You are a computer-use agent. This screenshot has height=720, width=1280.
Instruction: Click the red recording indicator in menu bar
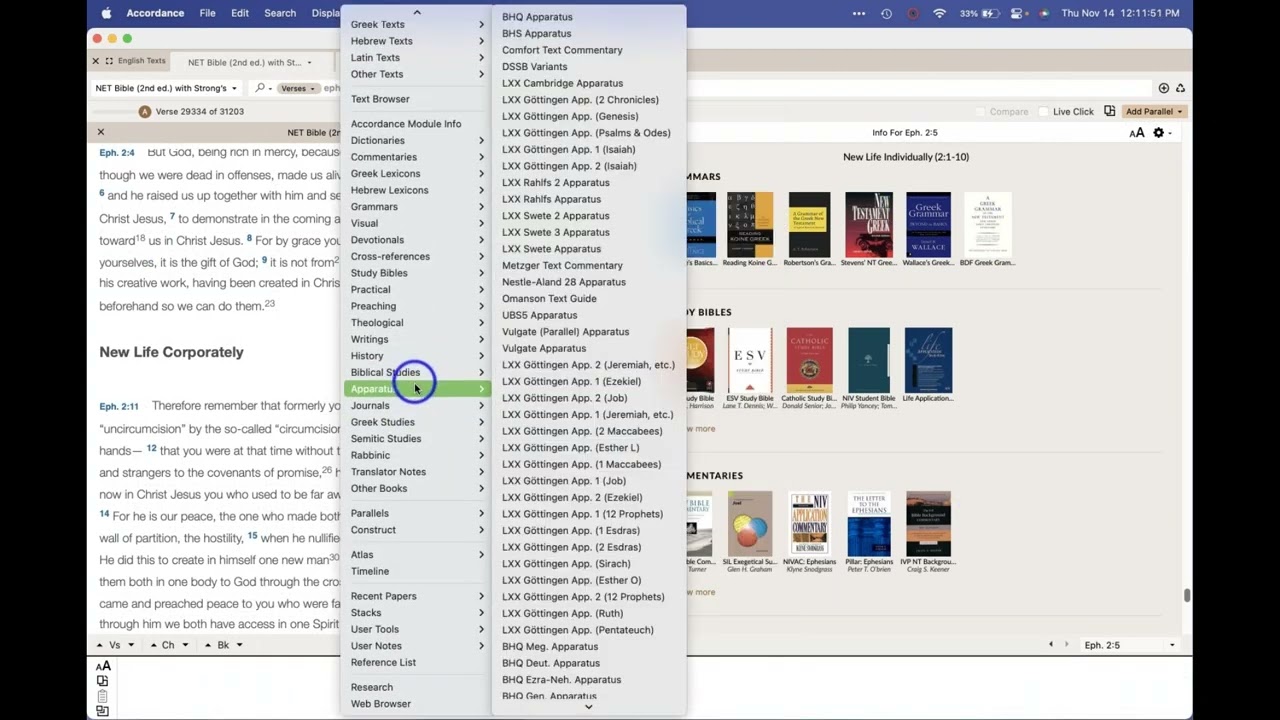(x=913, y=13)
